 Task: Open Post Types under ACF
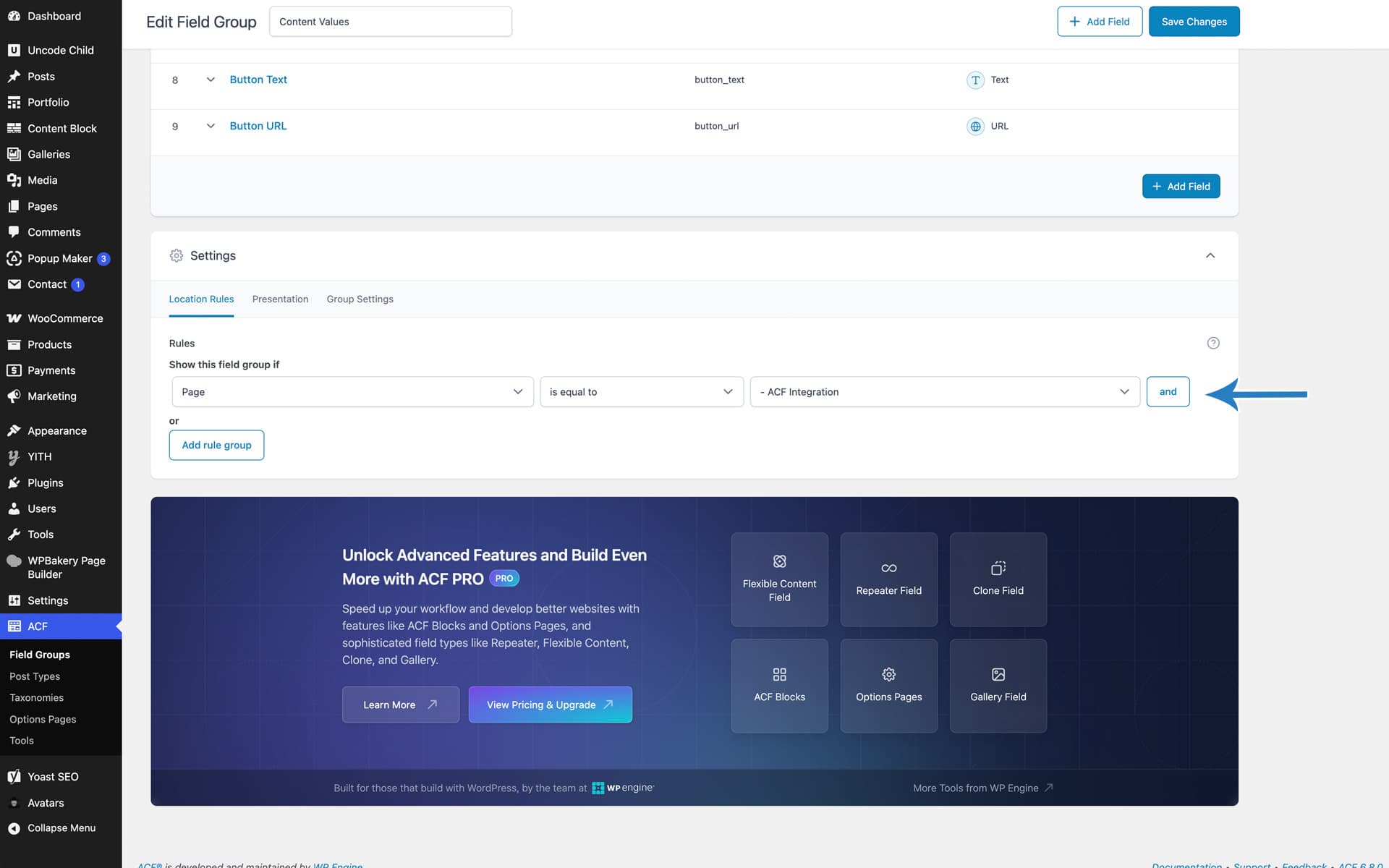click(x=35, y=676)
